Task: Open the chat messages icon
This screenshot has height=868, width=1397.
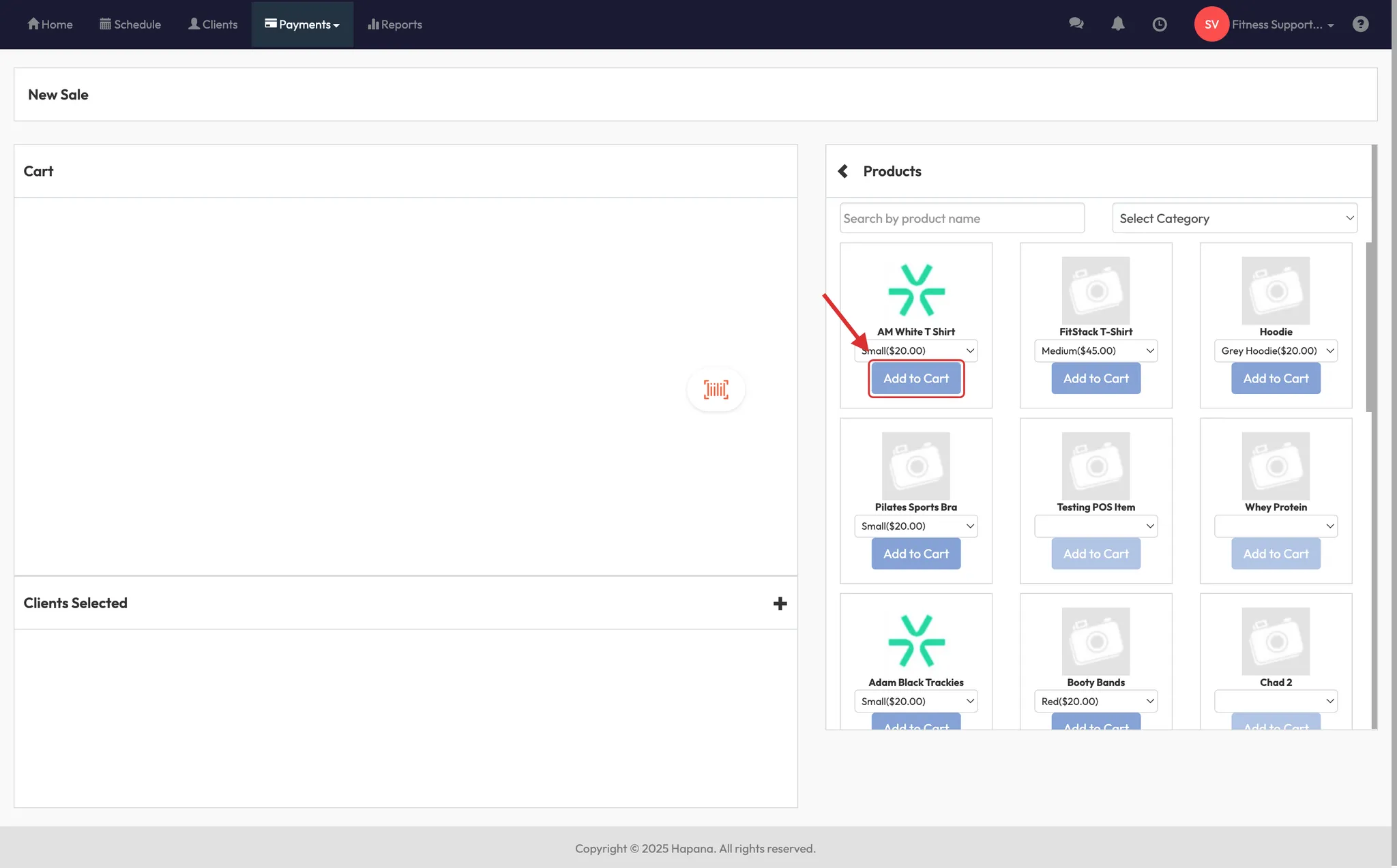Action: pos(1076,24)
